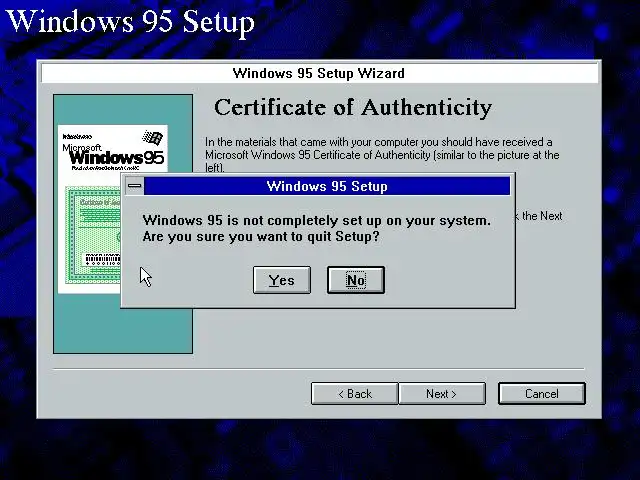Click the Windows flag logo on certificate image
640x480 pixels.
pyautogui.click(x=153, y=138)
